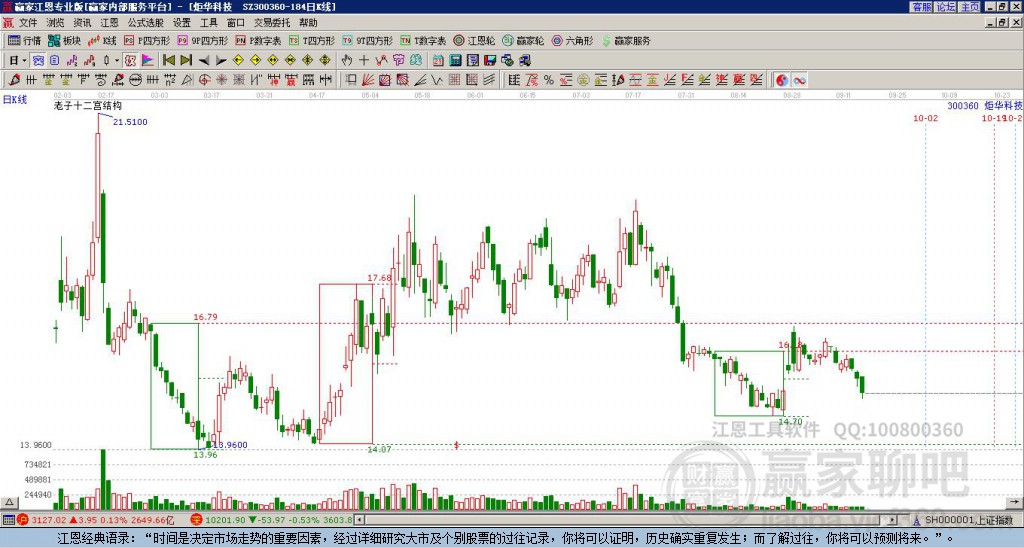Image resolution: width=1024 pixels, height=548 pixels.
Task: Toggle the yin-yang taiji button
Action: (x=782, y=80)
